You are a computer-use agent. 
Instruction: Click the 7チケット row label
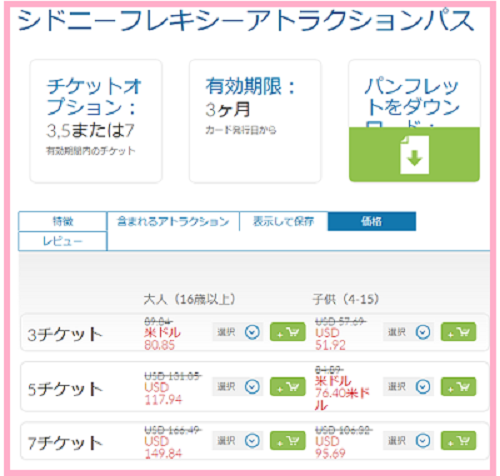[65, 443]
